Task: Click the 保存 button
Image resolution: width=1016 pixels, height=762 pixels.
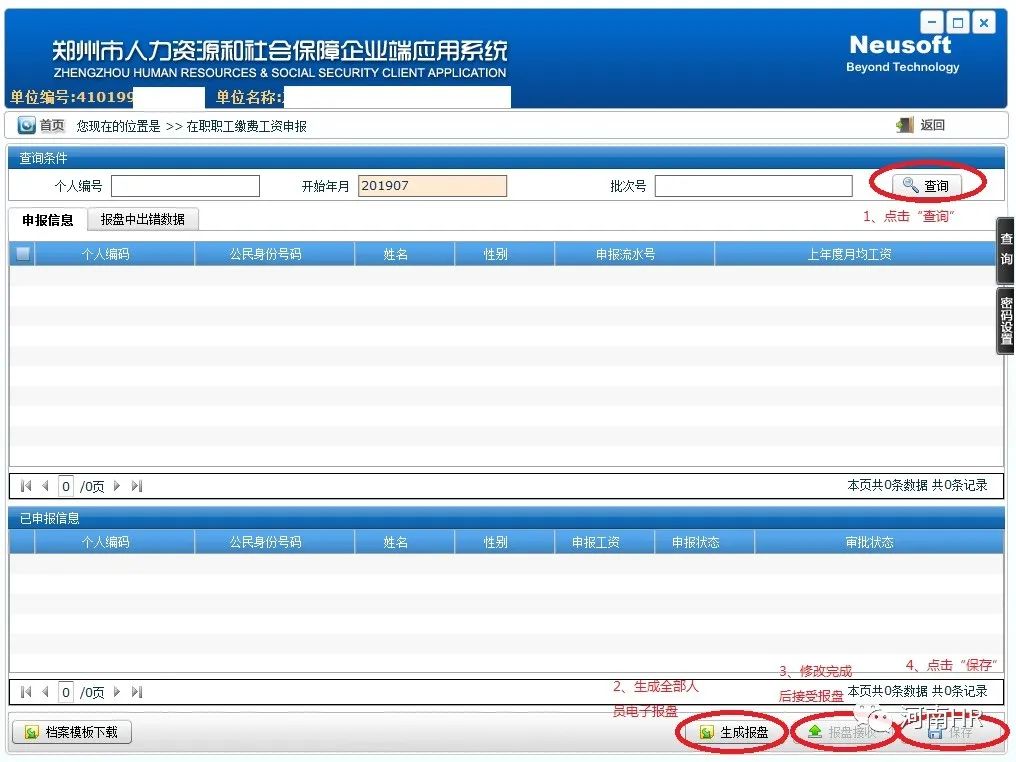Action: pos(951,732)
